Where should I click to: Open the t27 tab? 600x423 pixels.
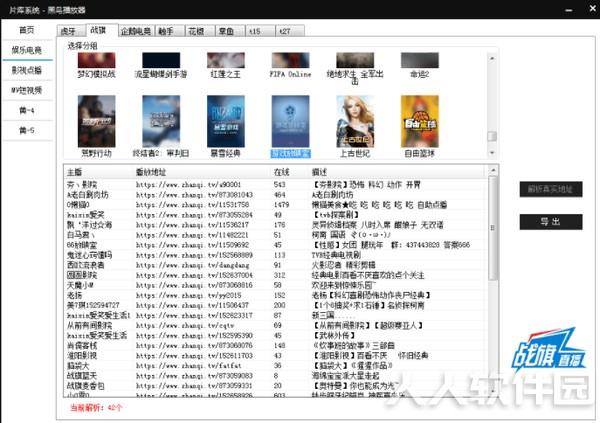click(x=290, y=31)
